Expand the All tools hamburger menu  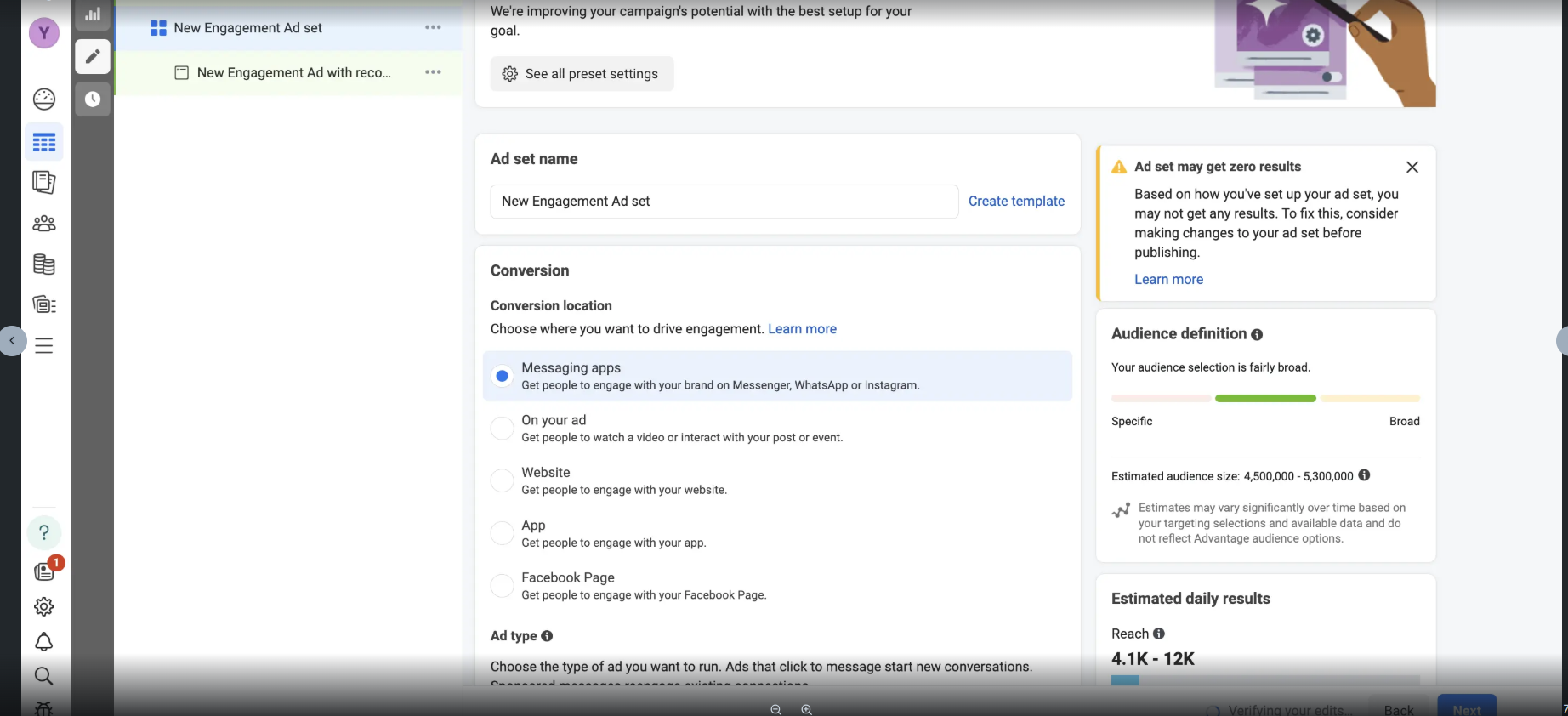tap(44, 345)
